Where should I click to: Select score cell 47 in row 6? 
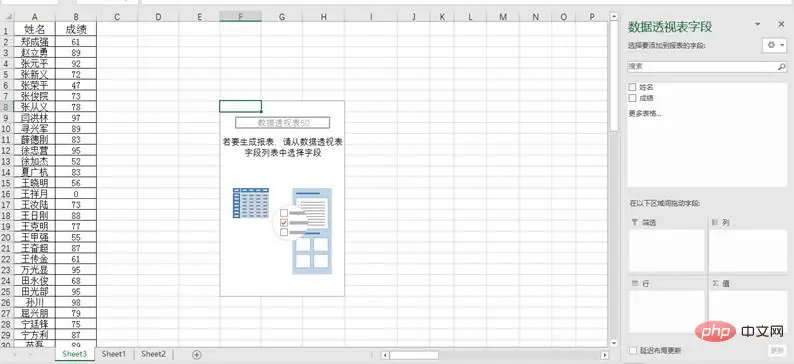tap(76, 85)
